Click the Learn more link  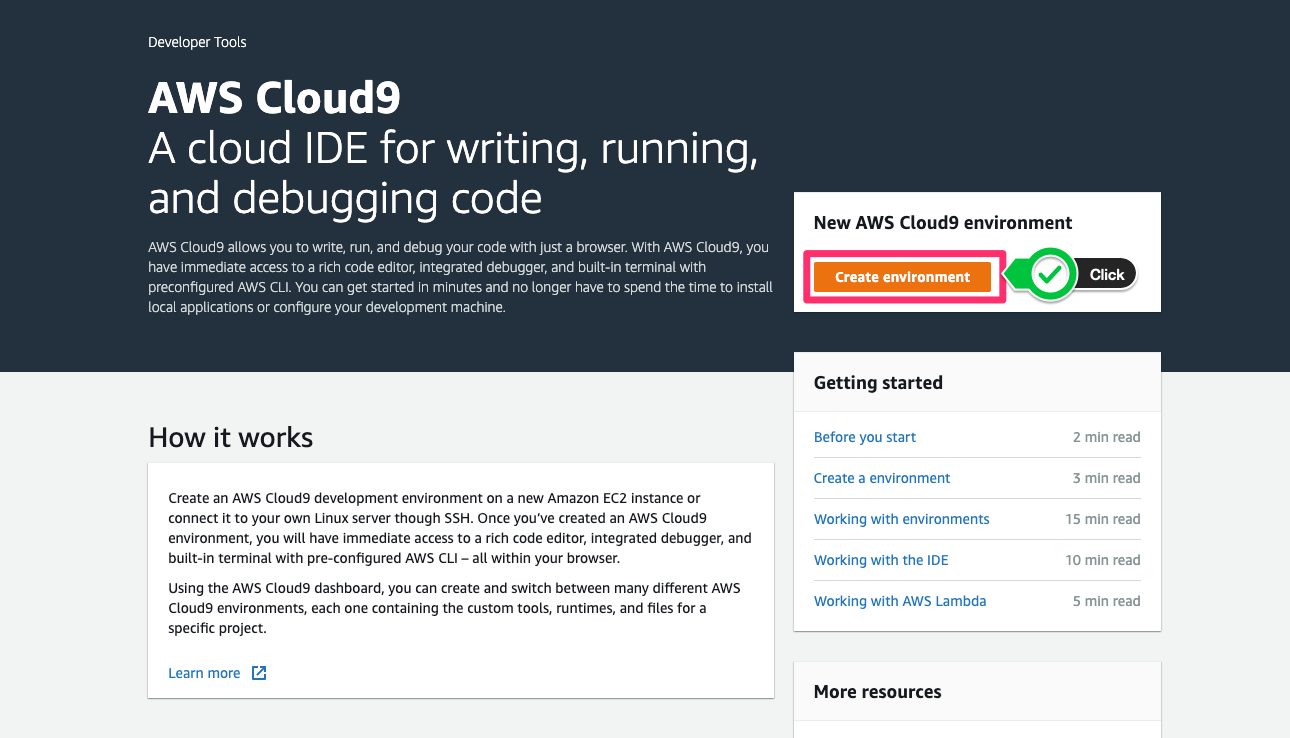tap(204, 673)
